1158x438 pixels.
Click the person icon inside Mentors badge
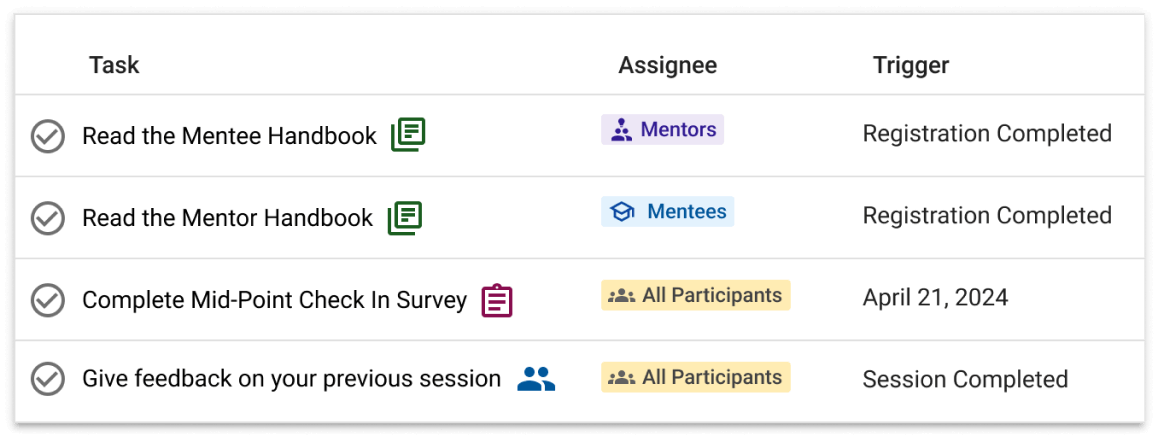tap(622, 131)
